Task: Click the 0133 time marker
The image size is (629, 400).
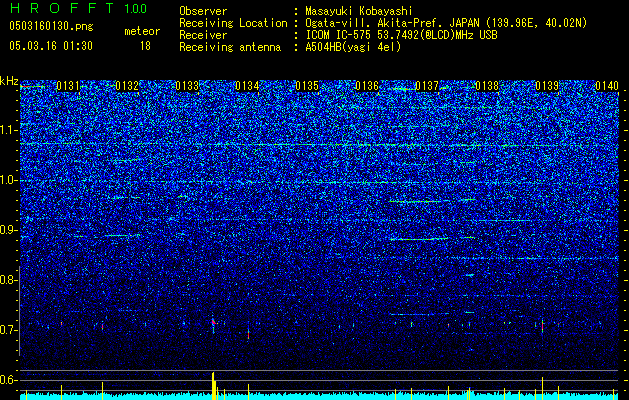Action: click(x=187, y=86)
